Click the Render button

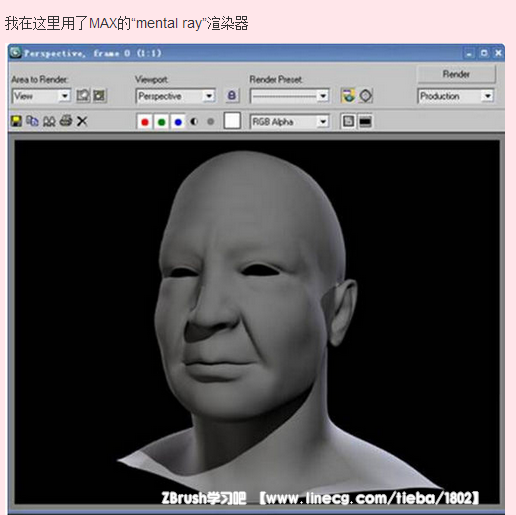(x=456, y=74)
